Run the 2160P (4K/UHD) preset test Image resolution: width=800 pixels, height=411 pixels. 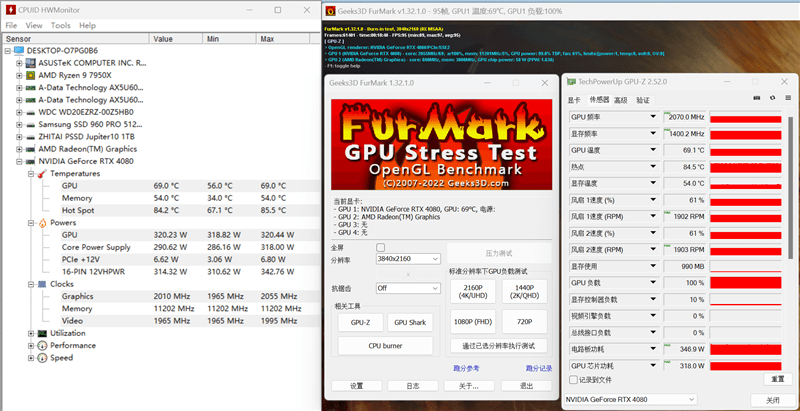473,292
